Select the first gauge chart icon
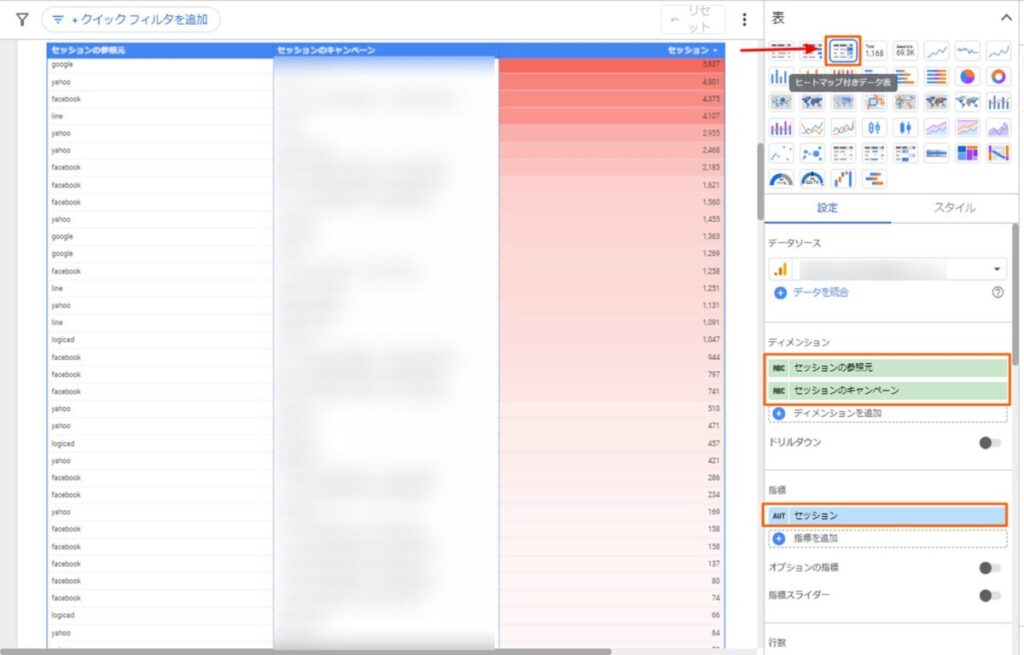The width and height of the screenshot is (1024, 655). tap(781, 179)
